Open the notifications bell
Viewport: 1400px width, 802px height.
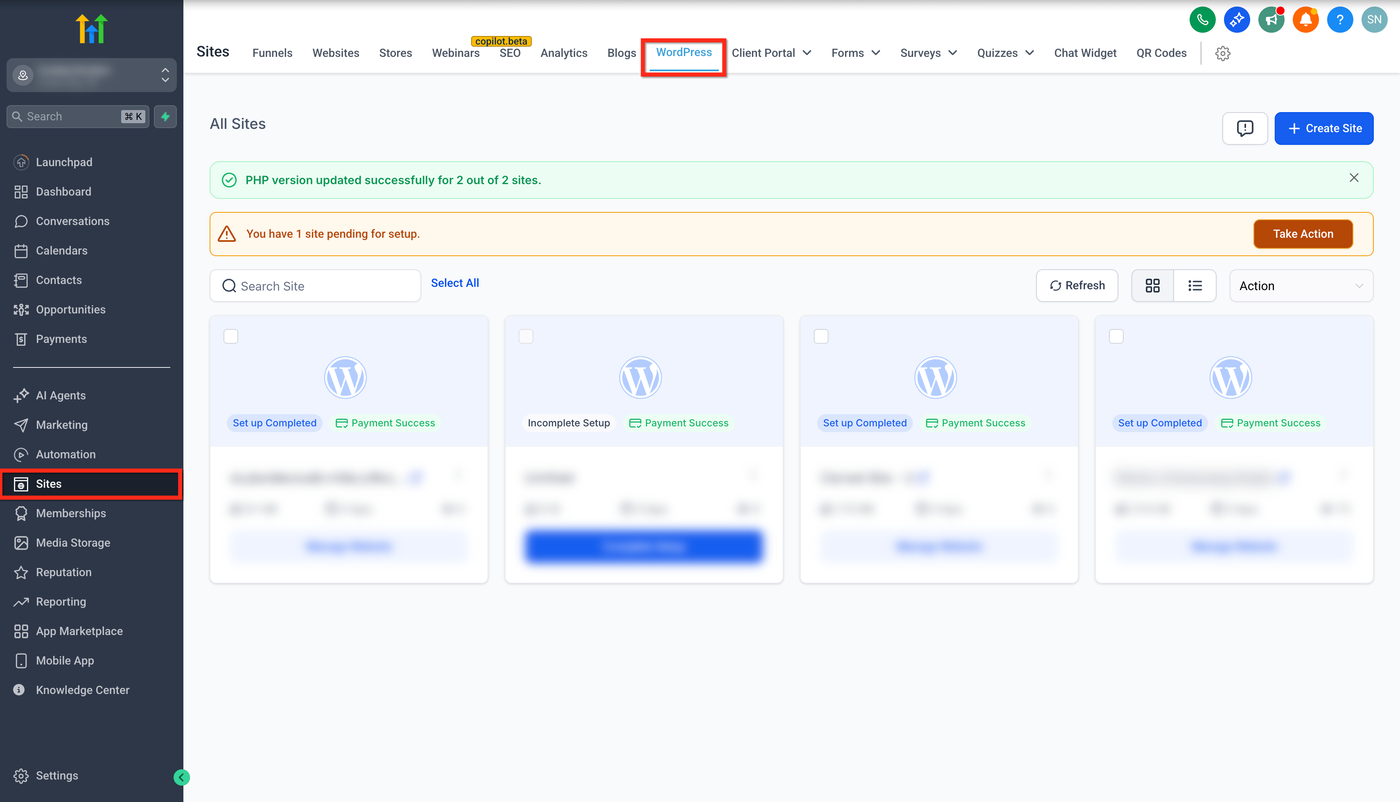click(1306, 19)
